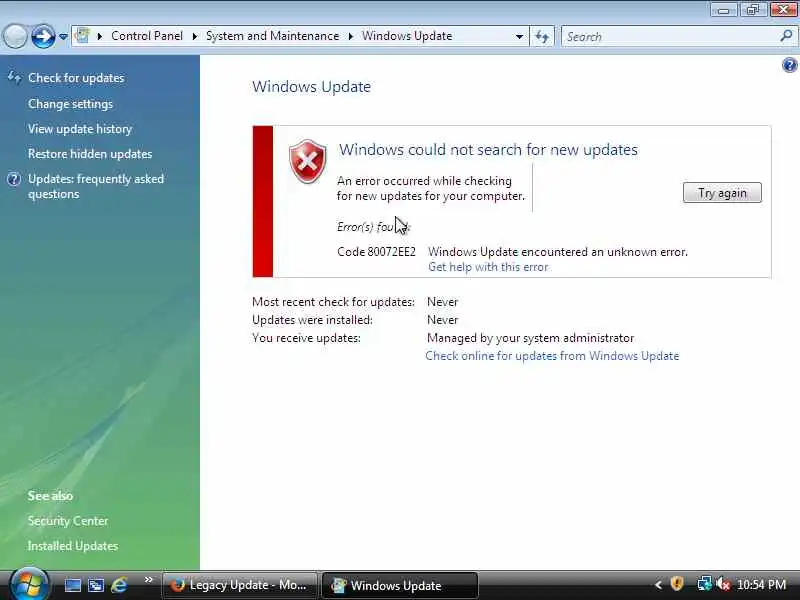The width and height of the screenshot is (800, 600).
Task: Go to System and Maintenance breadcrumb
Action: [x=272, y=36]
